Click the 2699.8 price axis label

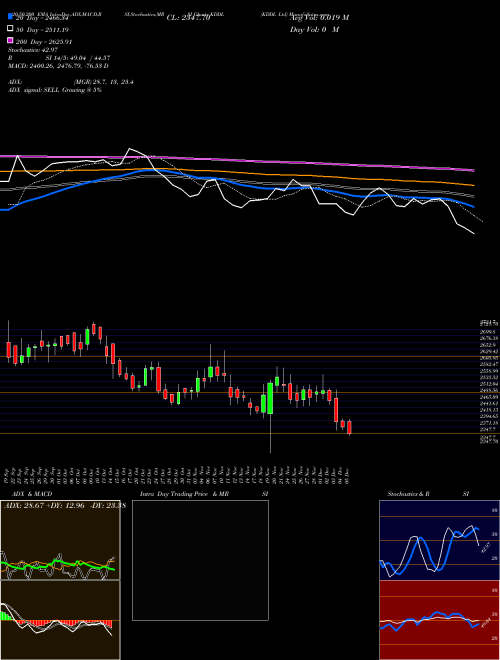click(487, 332)
